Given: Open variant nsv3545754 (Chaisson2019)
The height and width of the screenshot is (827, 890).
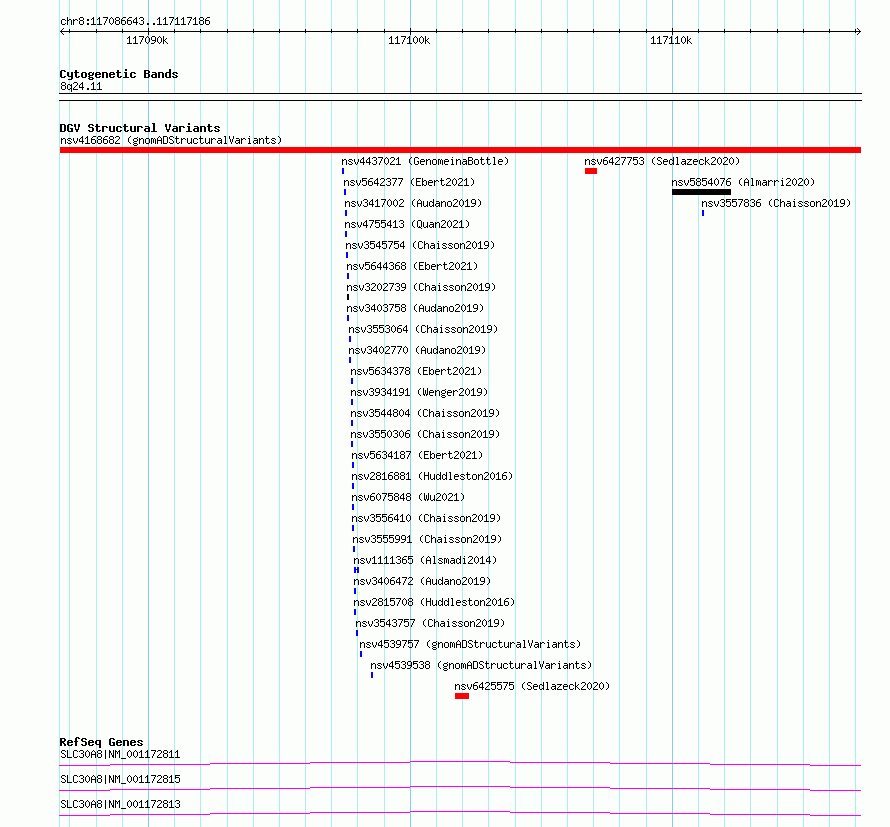Looking at the screenshot, I should point(420,245).
